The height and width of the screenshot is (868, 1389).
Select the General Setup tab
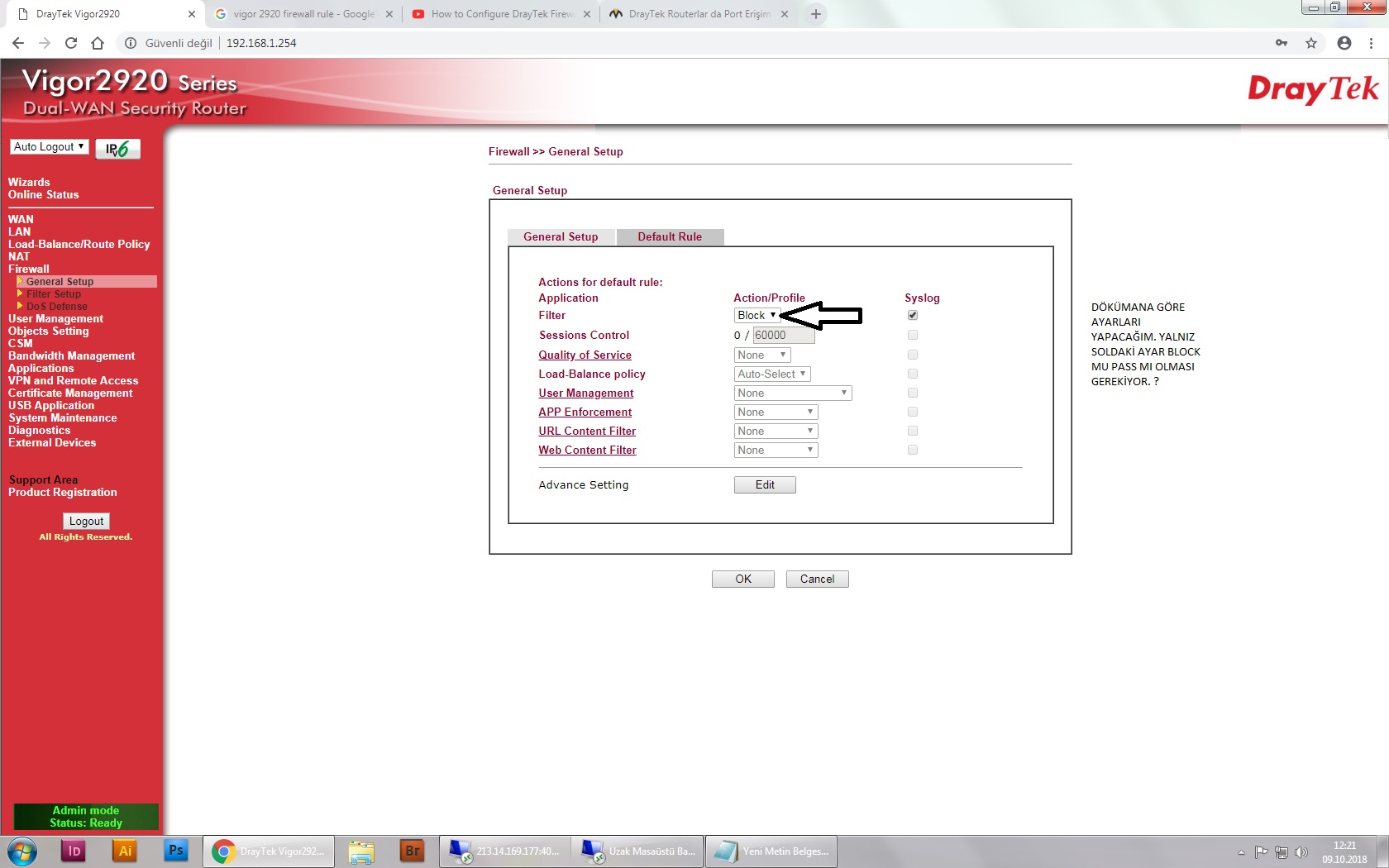pyautogui.click(x=561, y=236)
